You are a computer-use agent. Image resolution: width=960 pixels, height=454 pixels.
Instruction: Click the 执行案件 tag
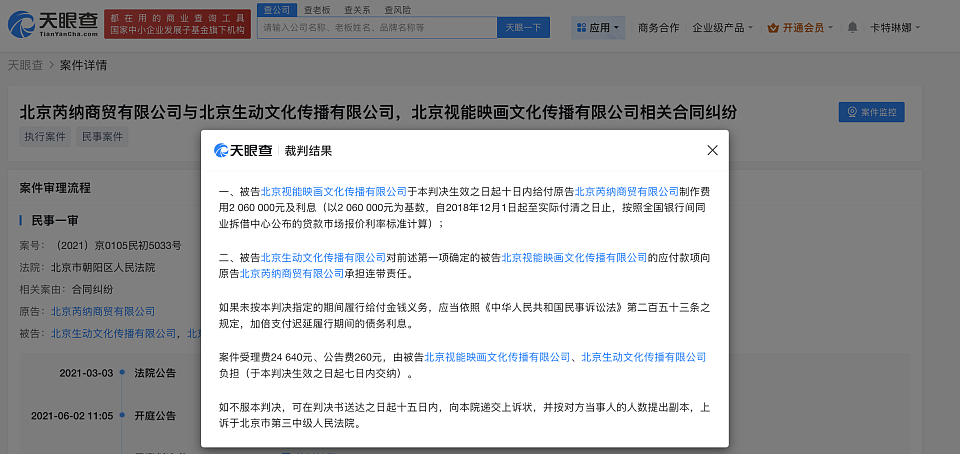[45, 136]
